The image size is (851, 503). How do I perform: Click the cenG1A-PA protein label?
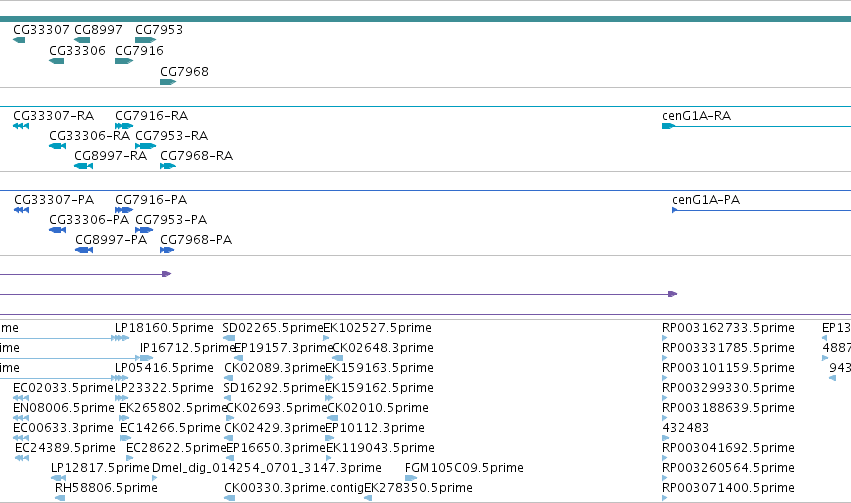(x=706, y=200)
